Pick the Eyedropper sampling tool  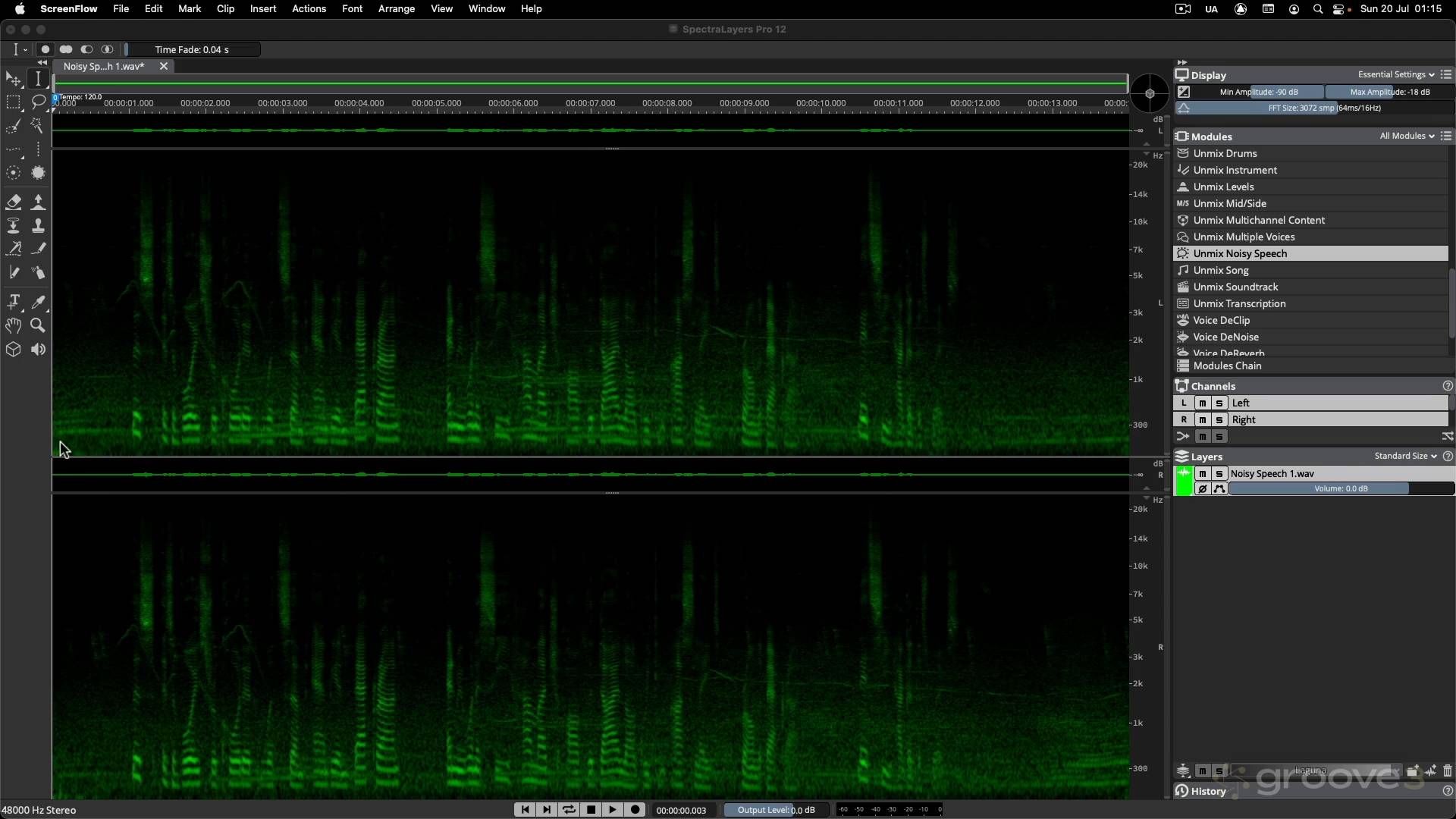(38, 302)
